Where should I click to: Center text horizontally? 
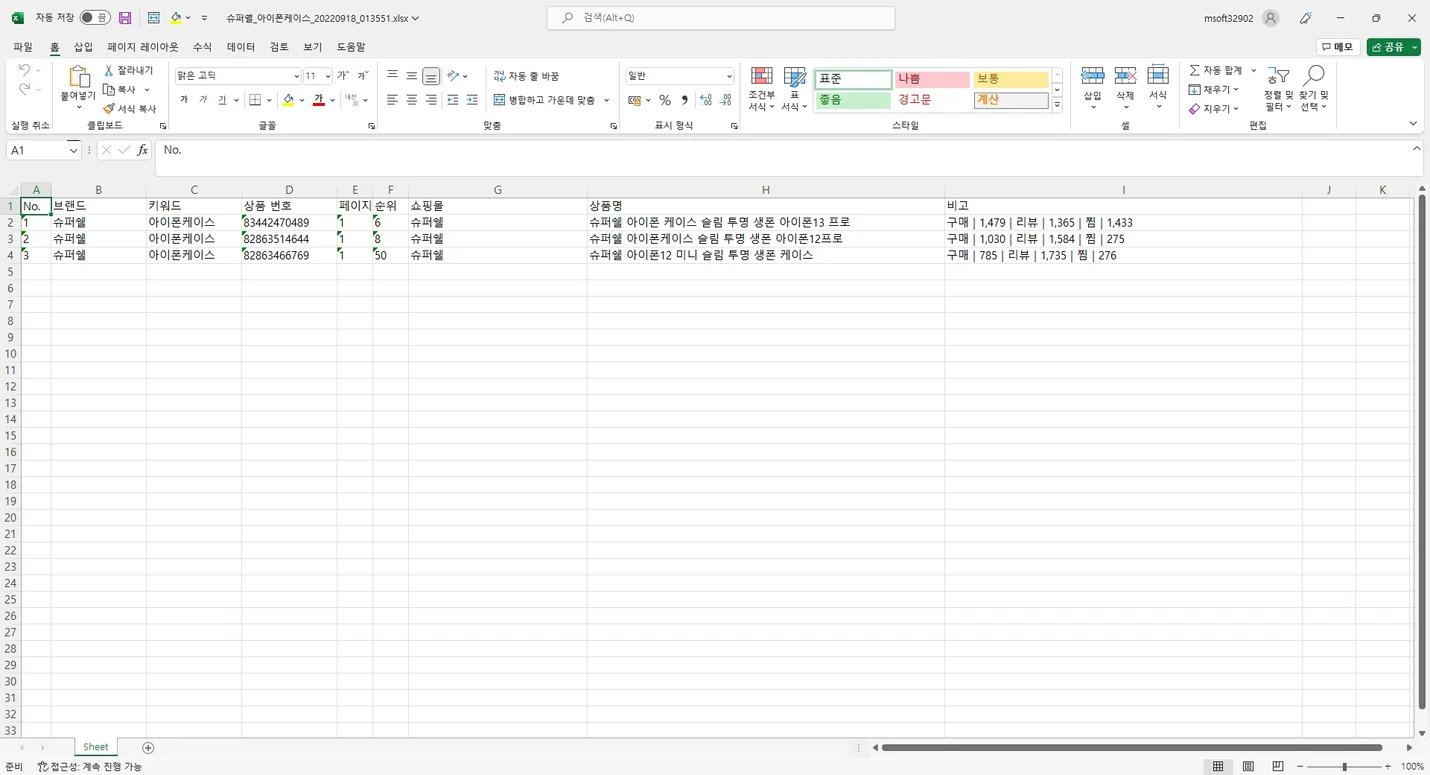point(411,100)
